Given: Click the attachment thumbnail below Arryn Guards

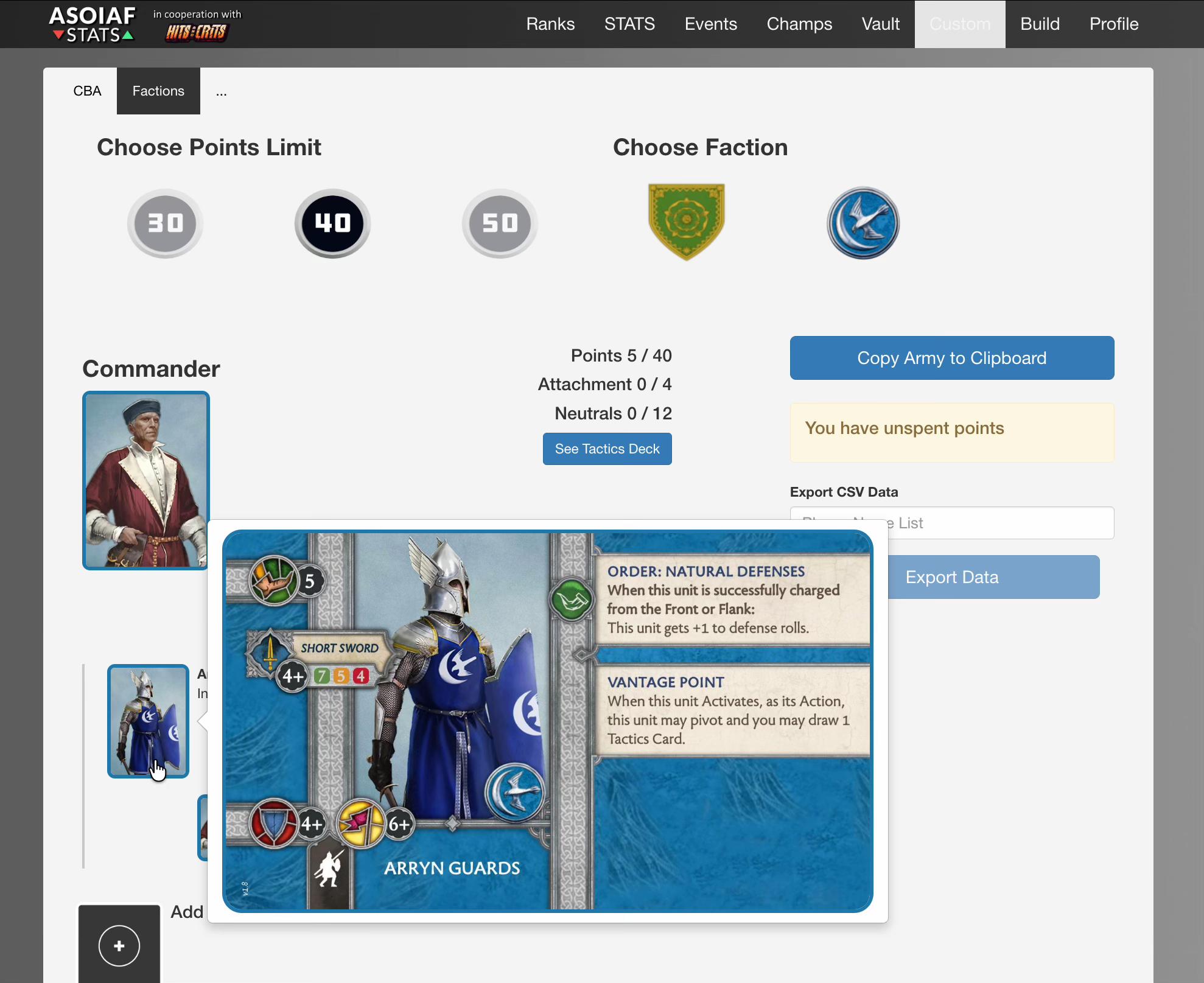Looking at the screenshot, I should point(203,827).
